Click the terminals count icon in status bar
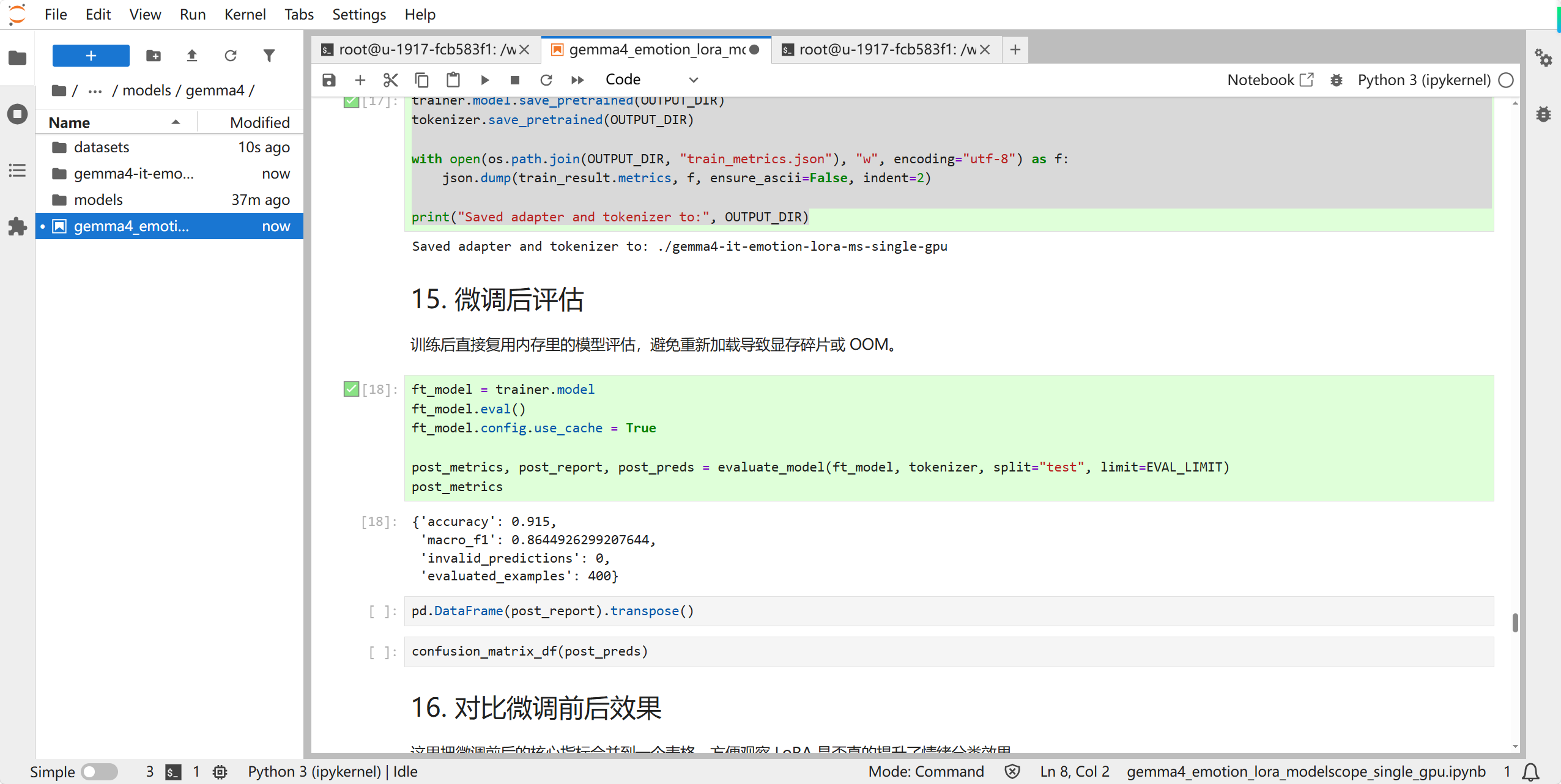 pos(173,772)
